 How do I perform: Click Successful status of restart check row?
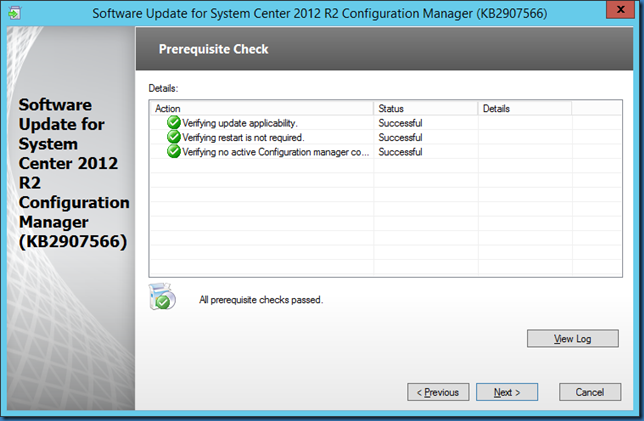point(400,137)
